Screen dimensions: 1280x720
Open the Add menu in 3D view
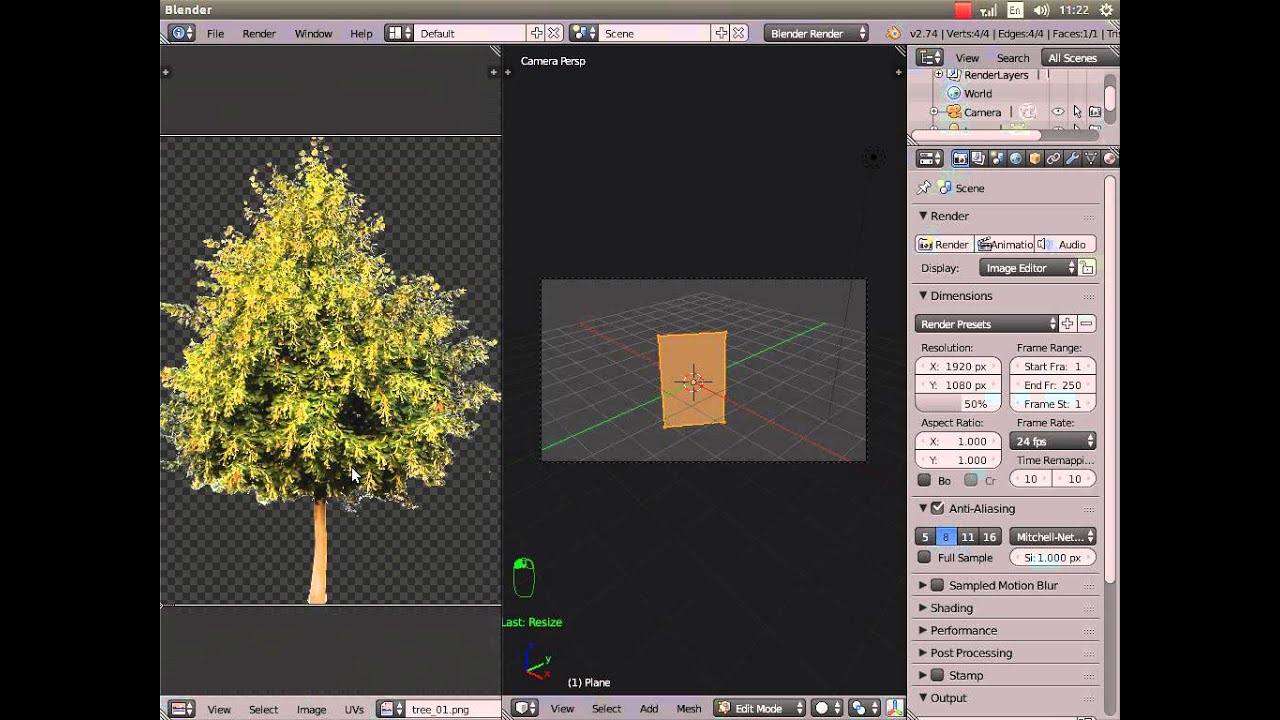(x=649, y=708)
